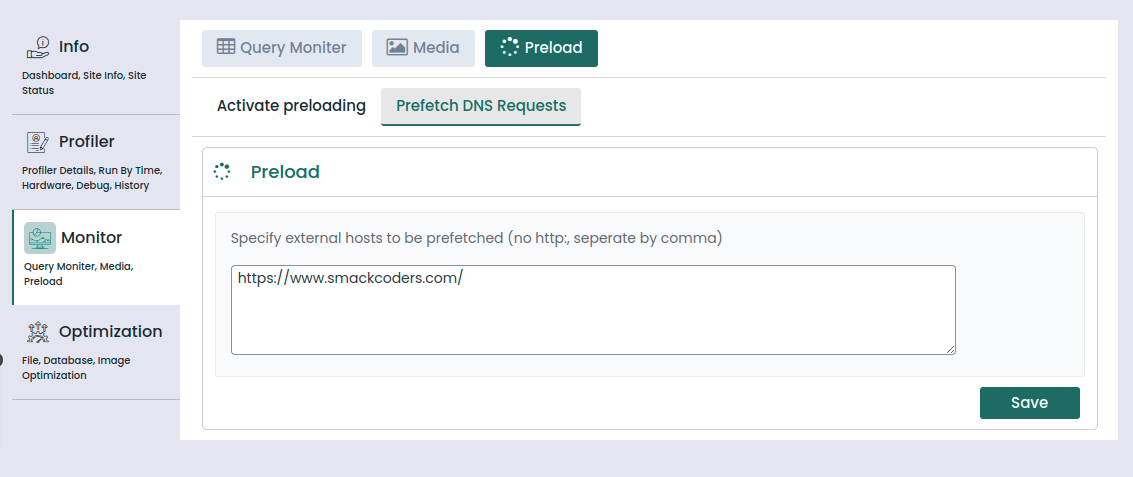Viewport: 1133px width, 477px height.
Task: Click the Monitor sidebar icon
Action: 40,238
